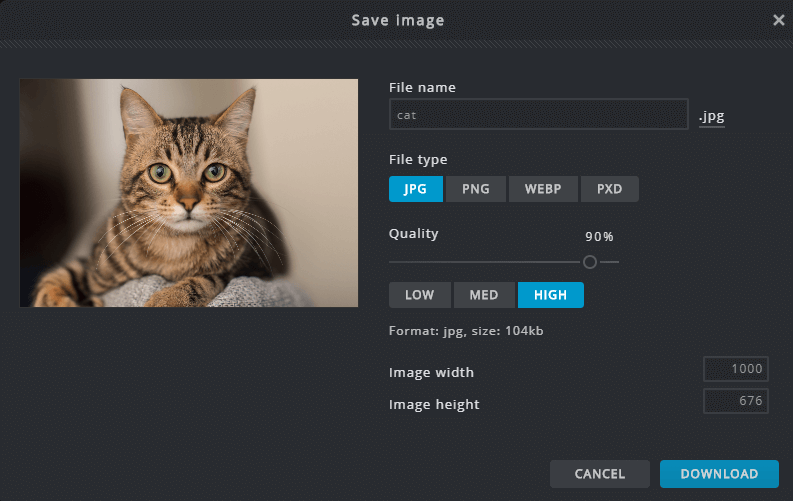The image size is (793, 501).
Task: Click the Quality slider track left of handle
Action: [480, 262]
